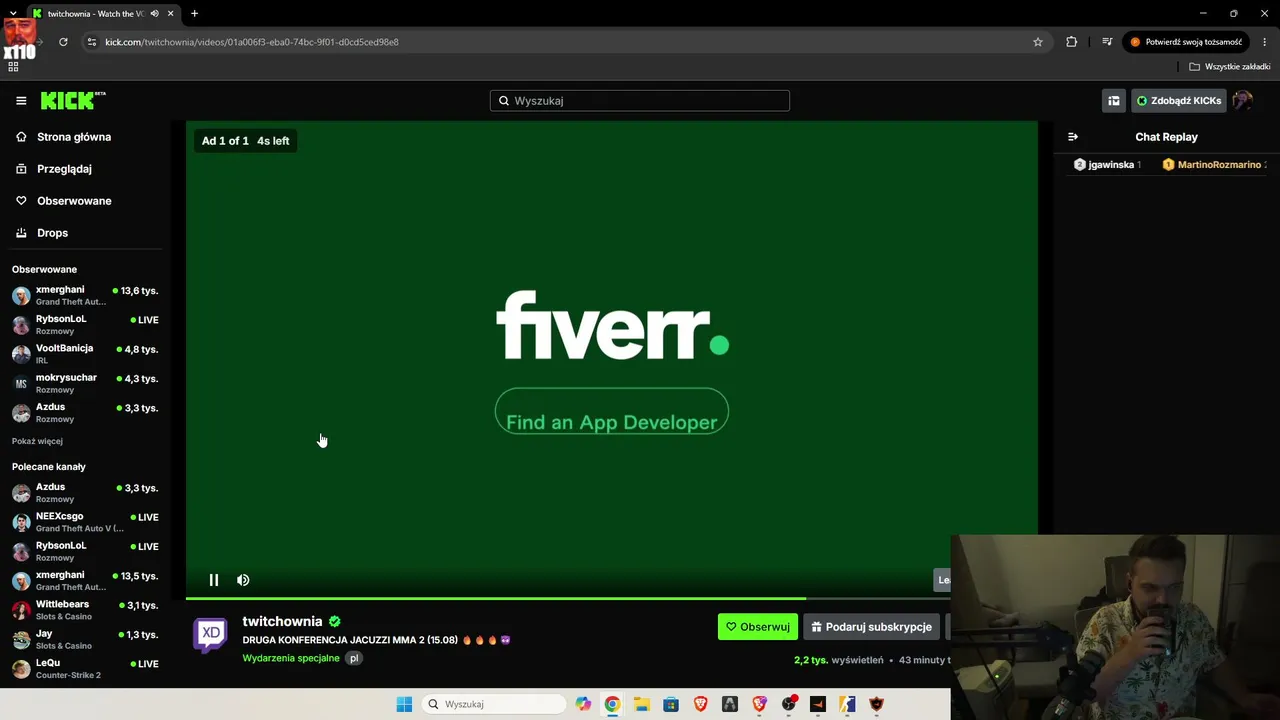This screenshot has width=1280, height=720.
Task: Open xmerghani in the Obserwowane list
Action: point(85,296)
